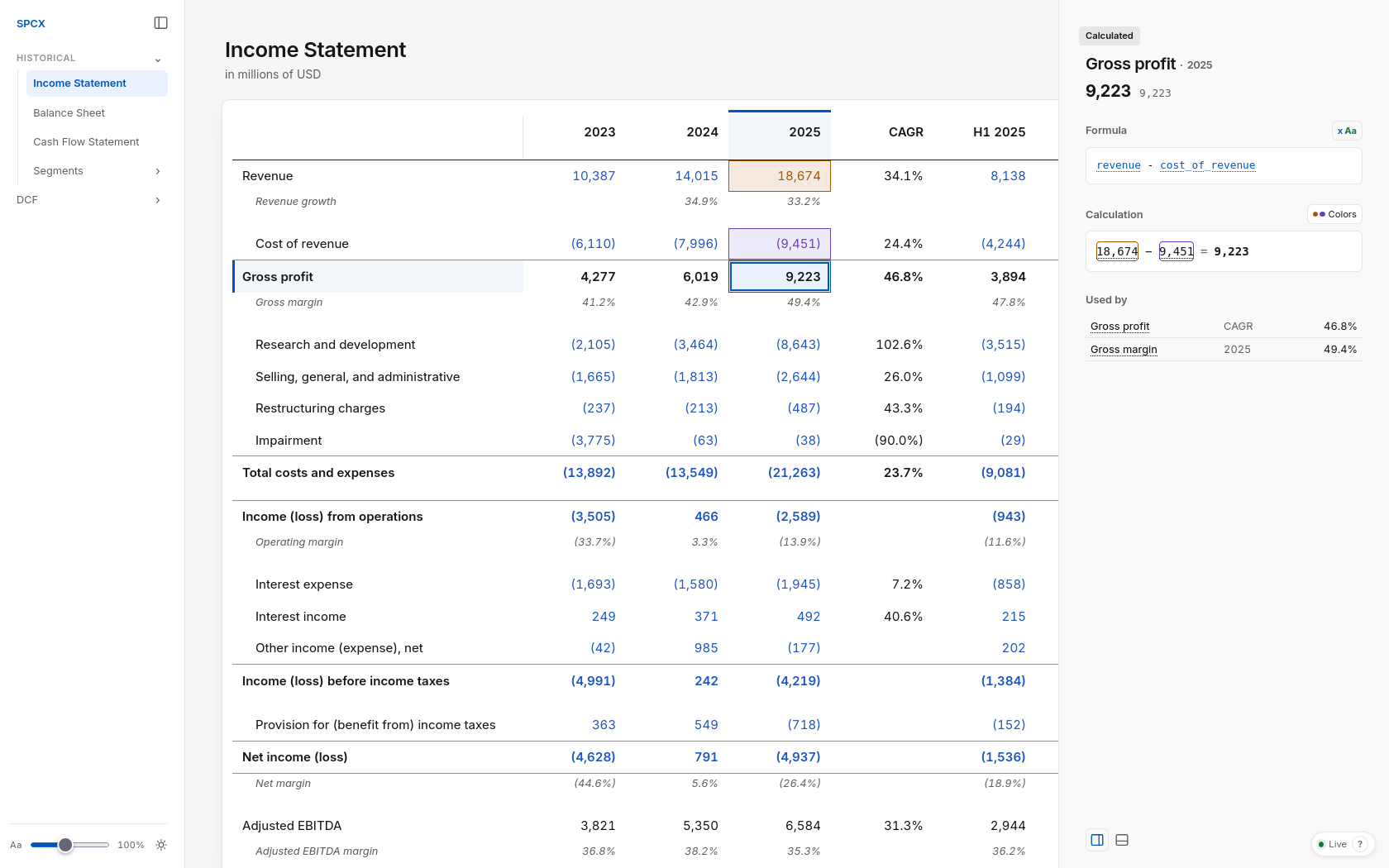Select the H1 2025 column header
The width and height of the screenshot is (1389, 868).
pyautogui.click(x=999, y=132)
